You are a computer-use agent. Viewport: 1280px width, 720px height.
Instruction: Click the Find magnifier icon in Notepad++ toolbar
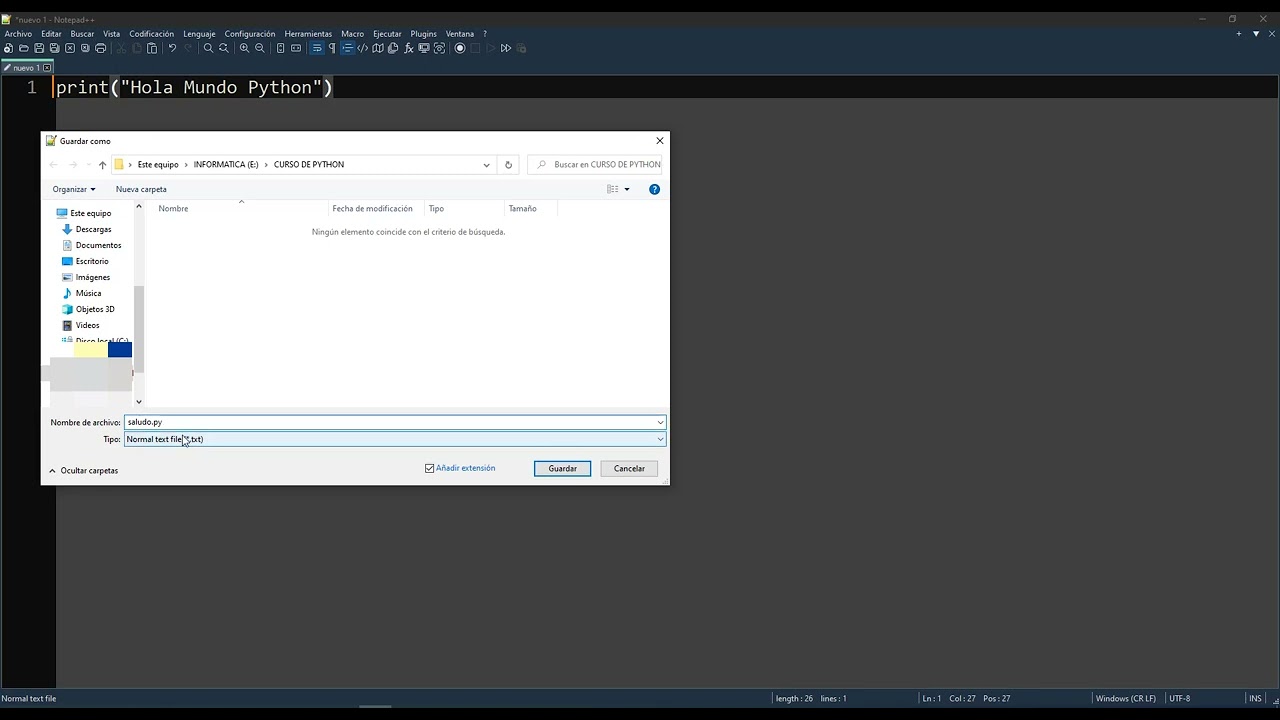click(x=208, y=48)
